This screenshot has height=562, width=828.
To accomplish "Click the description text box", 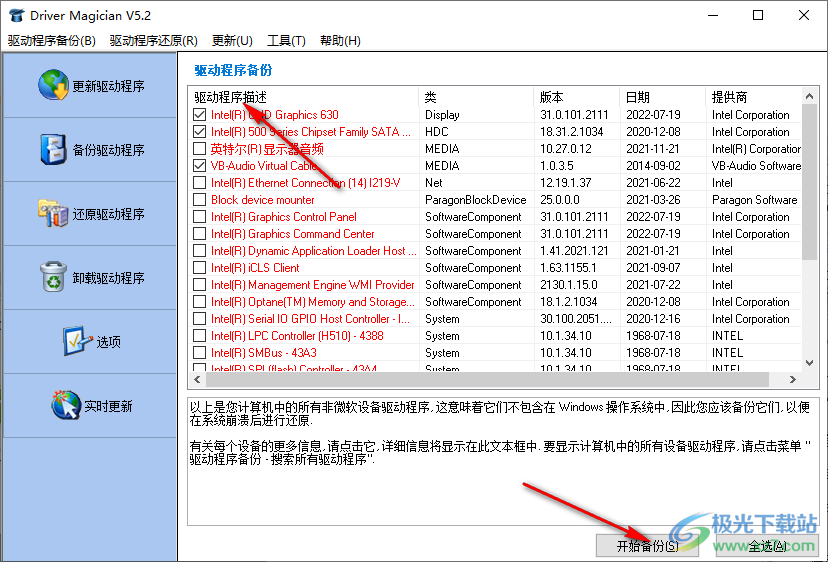I will point(503,461).
